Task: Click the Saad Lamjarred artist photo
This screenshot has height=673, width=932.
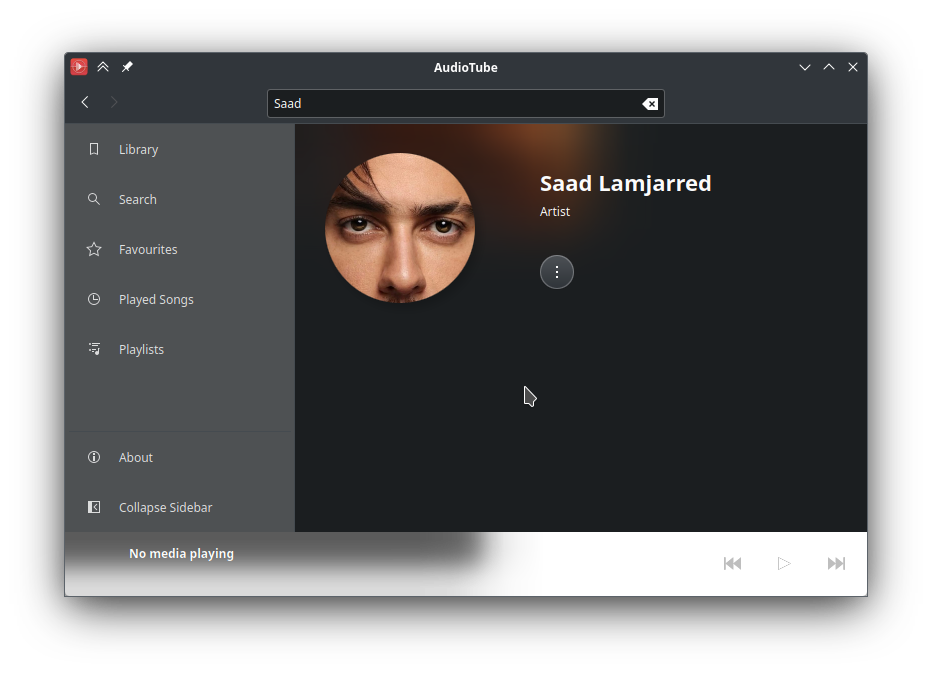Action: [x=400, y=228]
